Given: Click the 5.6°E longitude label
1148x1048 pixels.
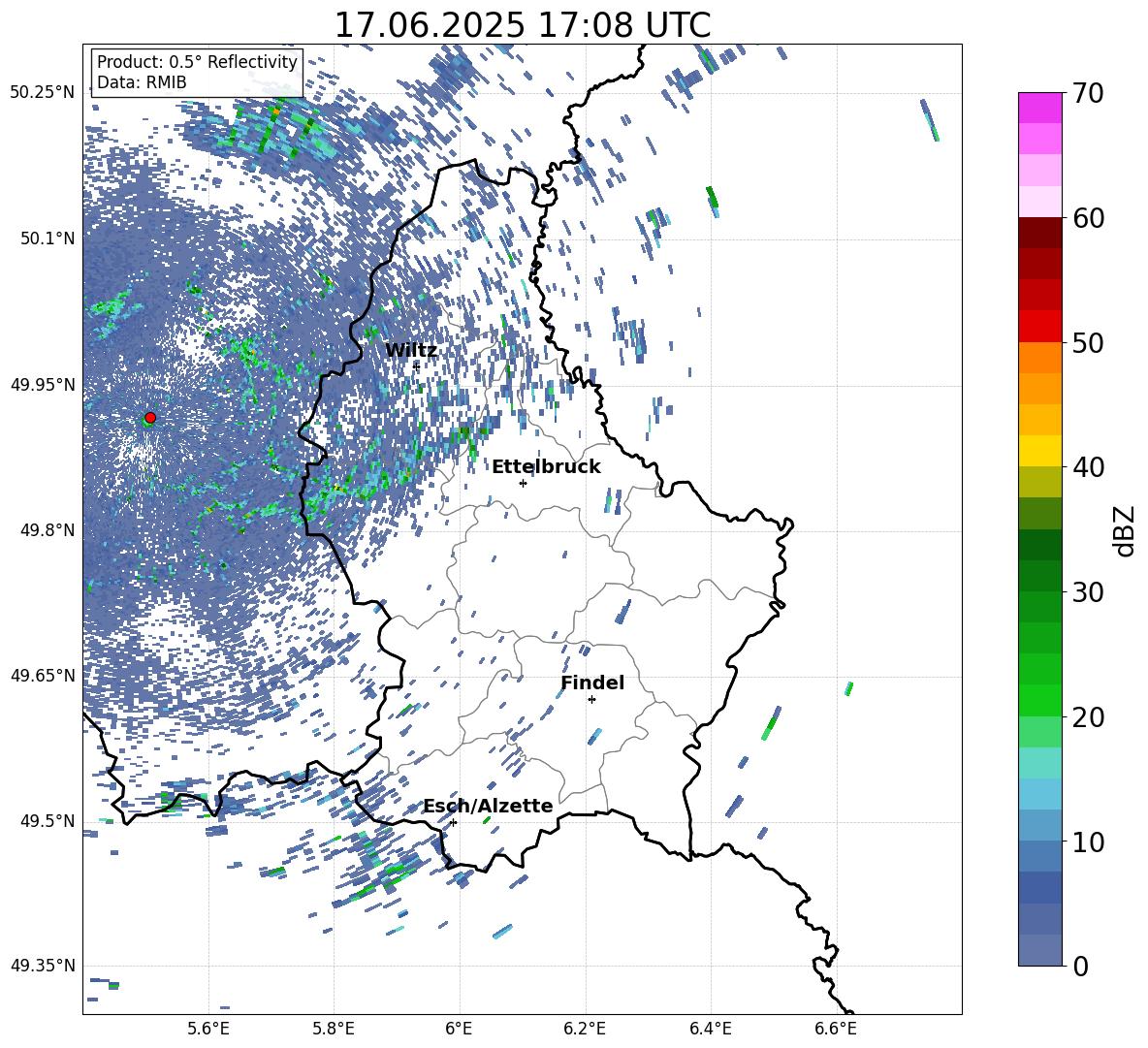Looking at the screenshot, I should point(208,1029).
